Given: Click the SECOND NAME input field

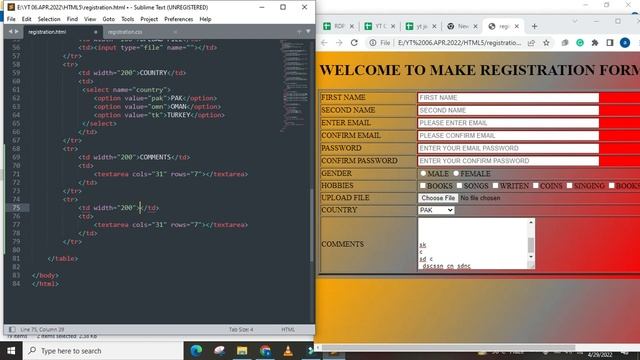Looking at the screenshot, I should pos(508,110).
